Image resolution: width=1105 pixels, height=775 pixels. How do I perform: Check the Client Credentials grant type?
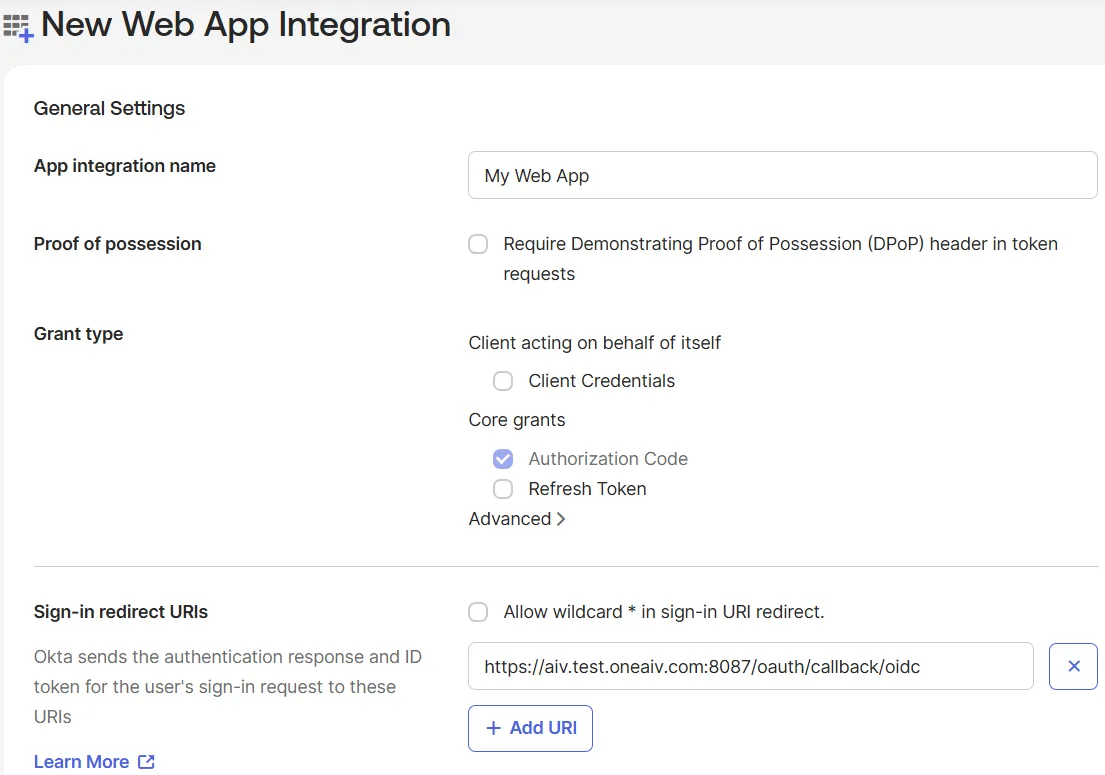pos(502,381)
